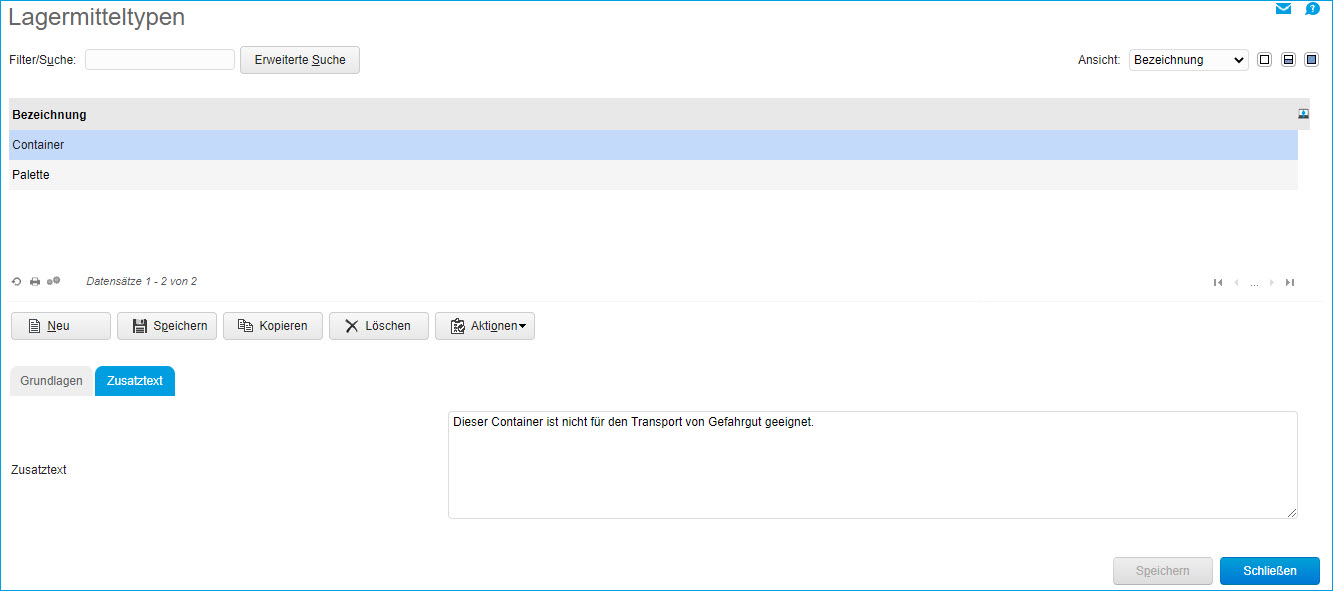Switch to the Grundlagen tab
This screenshot has height=591, width=1333.
(51, 381)
